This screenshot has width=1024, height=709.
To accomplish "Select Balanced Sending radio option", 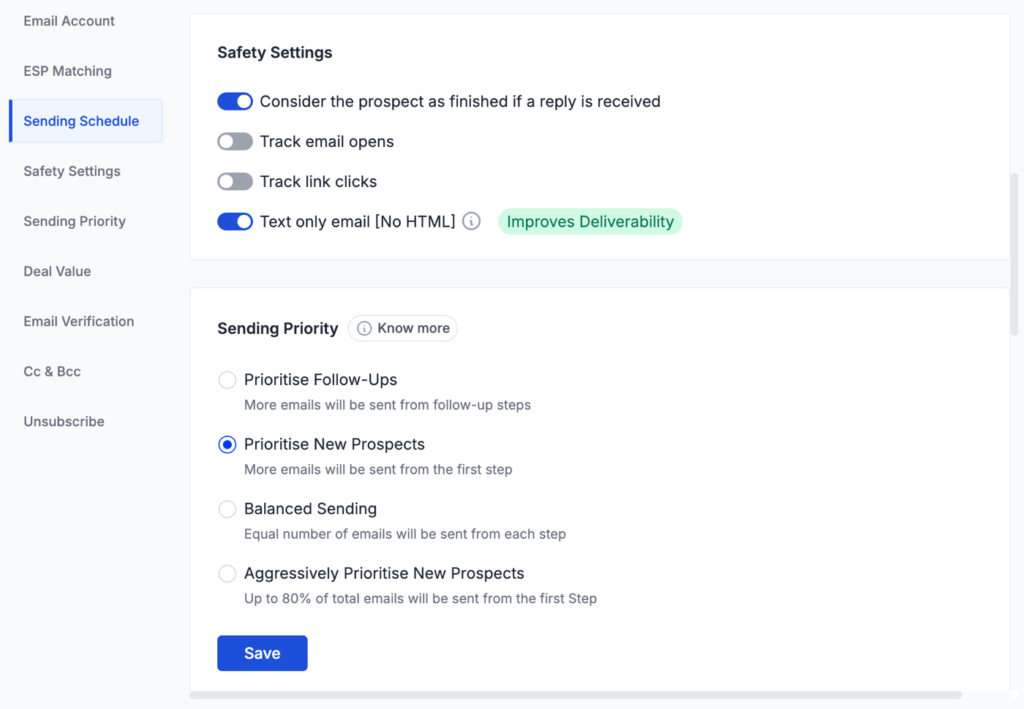I will 228,509.
